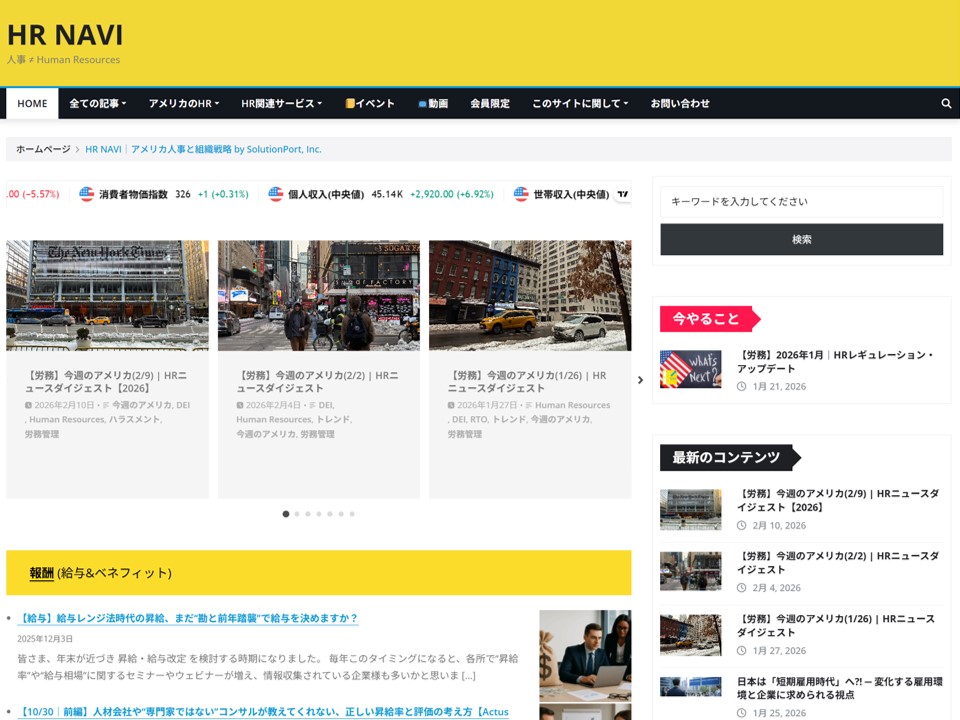This screenshot has width=960, height=720.
Task: Click the keyword search input field
Action: 801,201
